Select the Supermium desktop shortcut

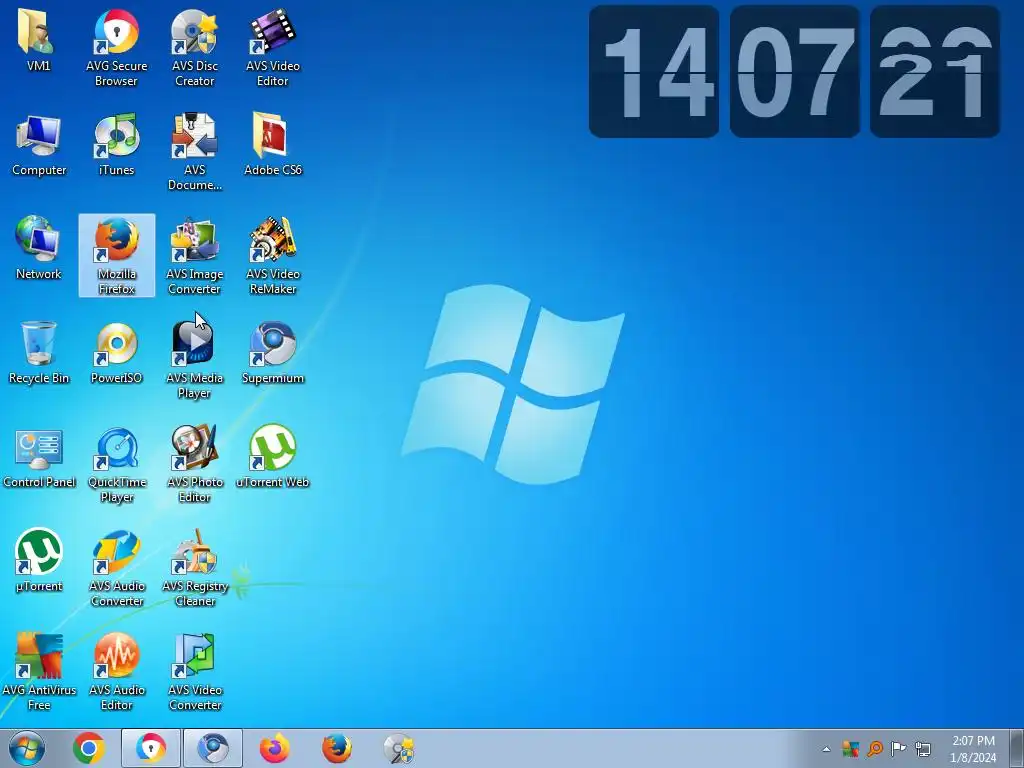[273, 353]
